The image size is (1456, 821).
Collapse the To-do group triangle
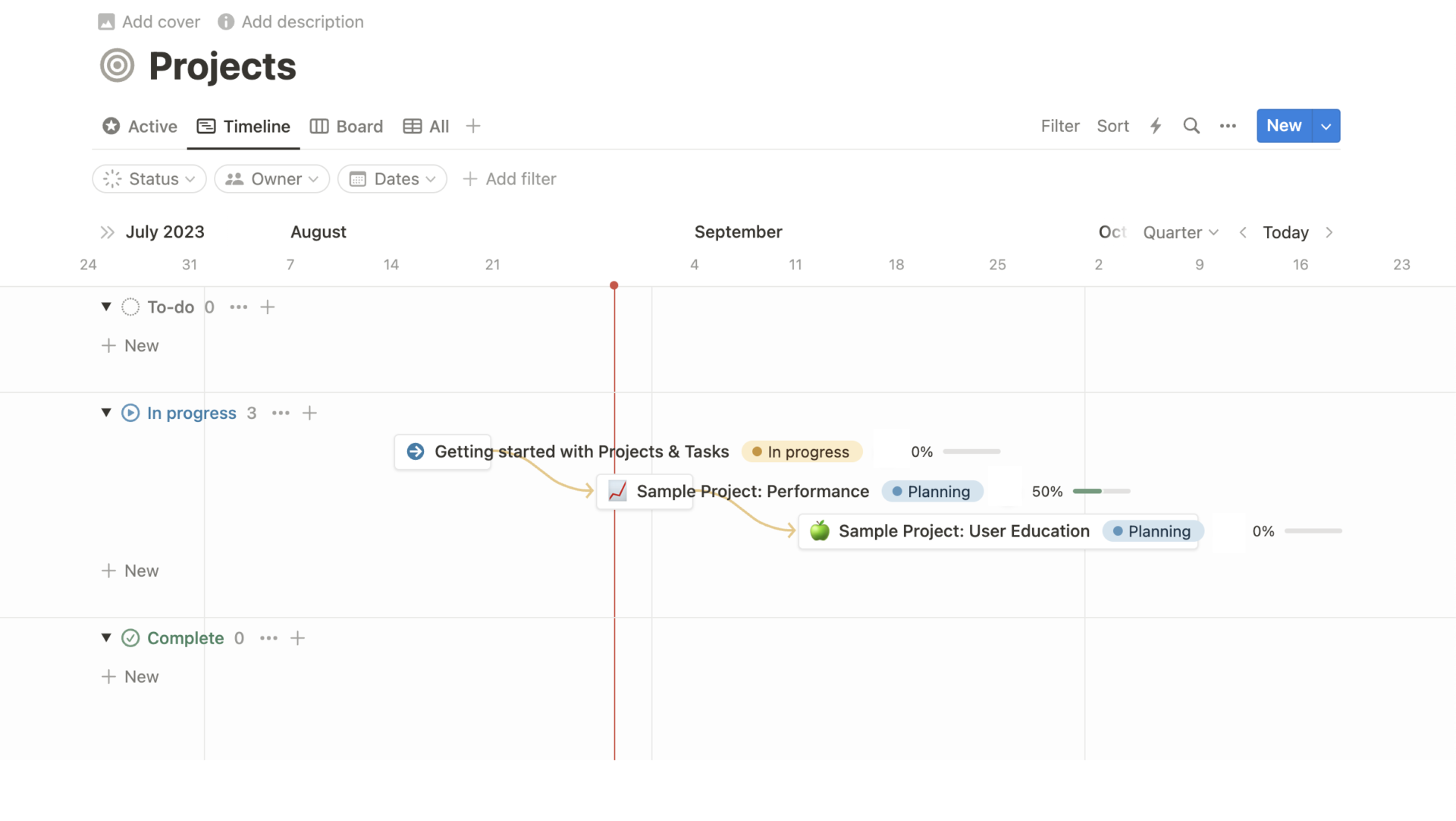point(106,307)
